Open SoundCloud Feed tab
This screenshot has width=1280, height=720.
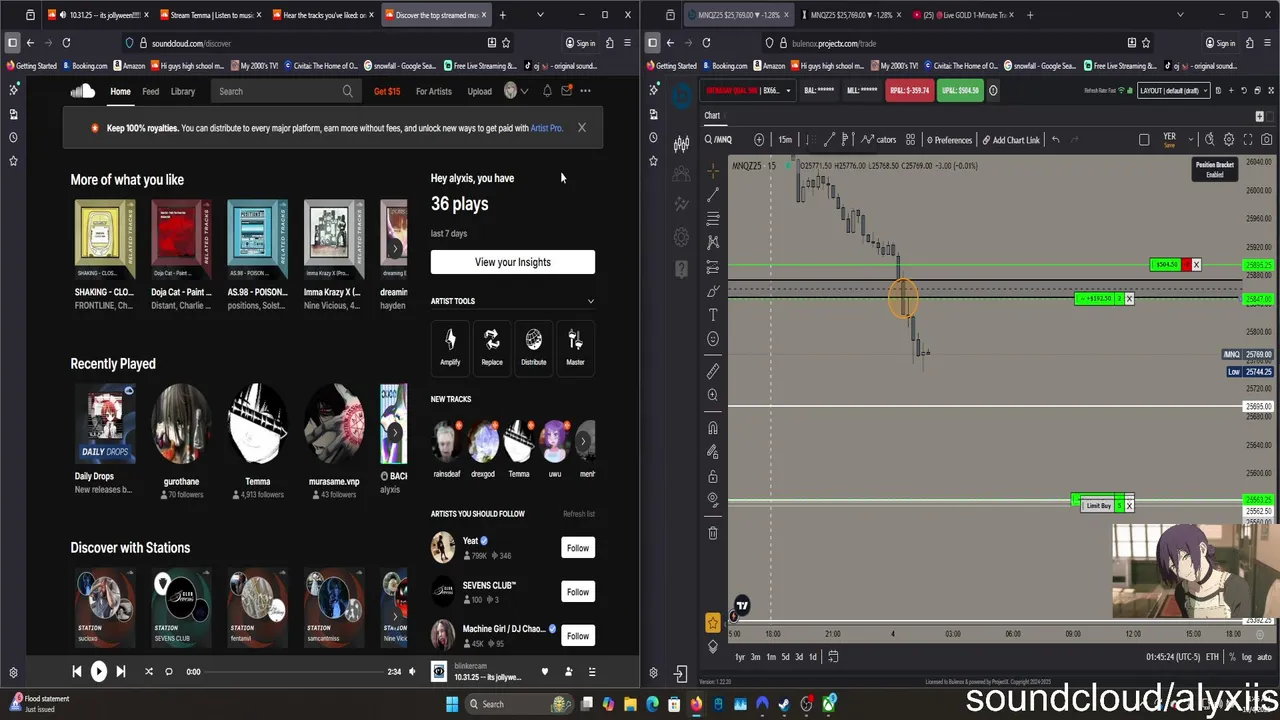[x=150, y=91]
